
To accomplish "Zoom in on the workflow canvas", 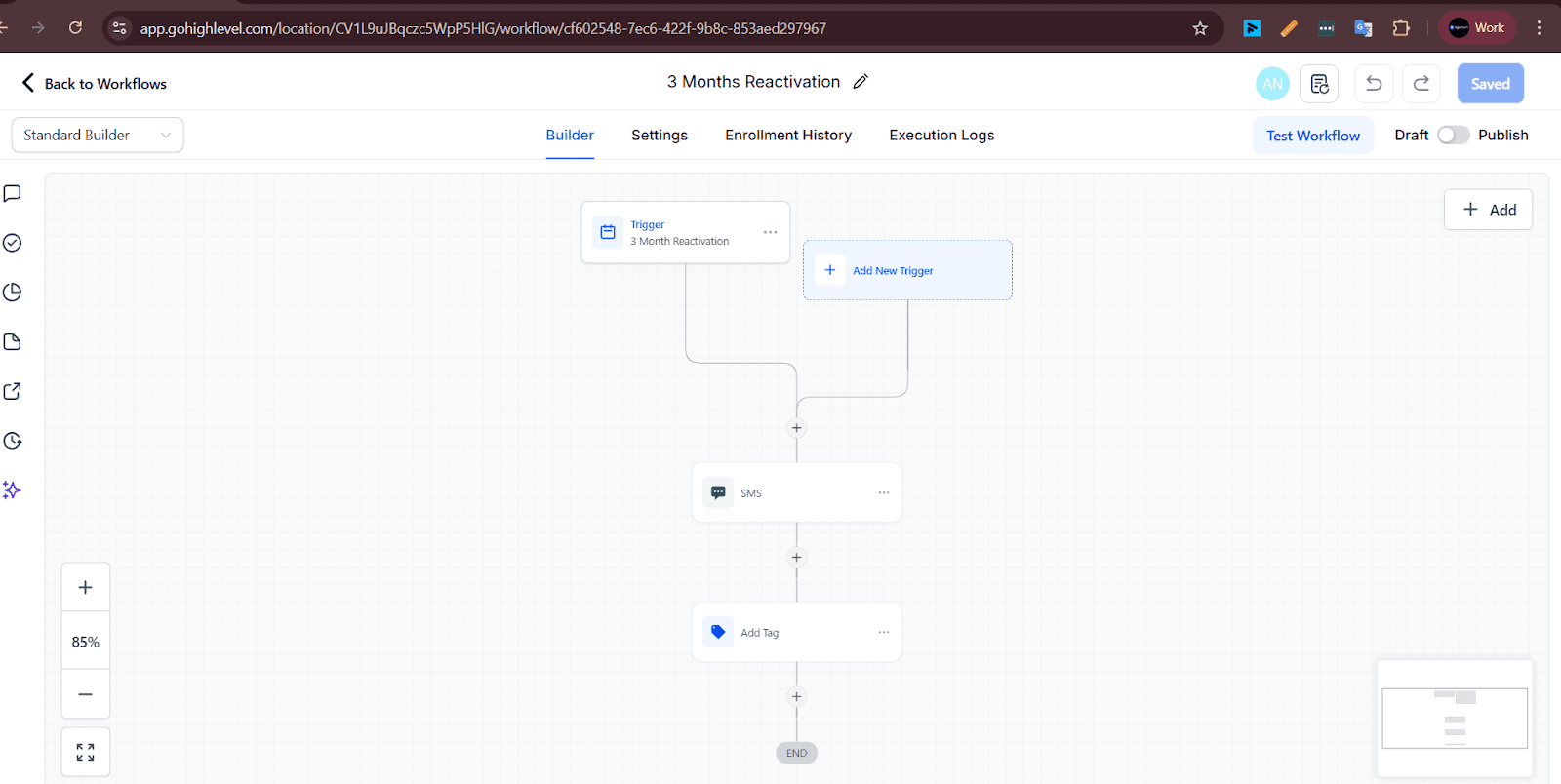I will click(86, 588).
